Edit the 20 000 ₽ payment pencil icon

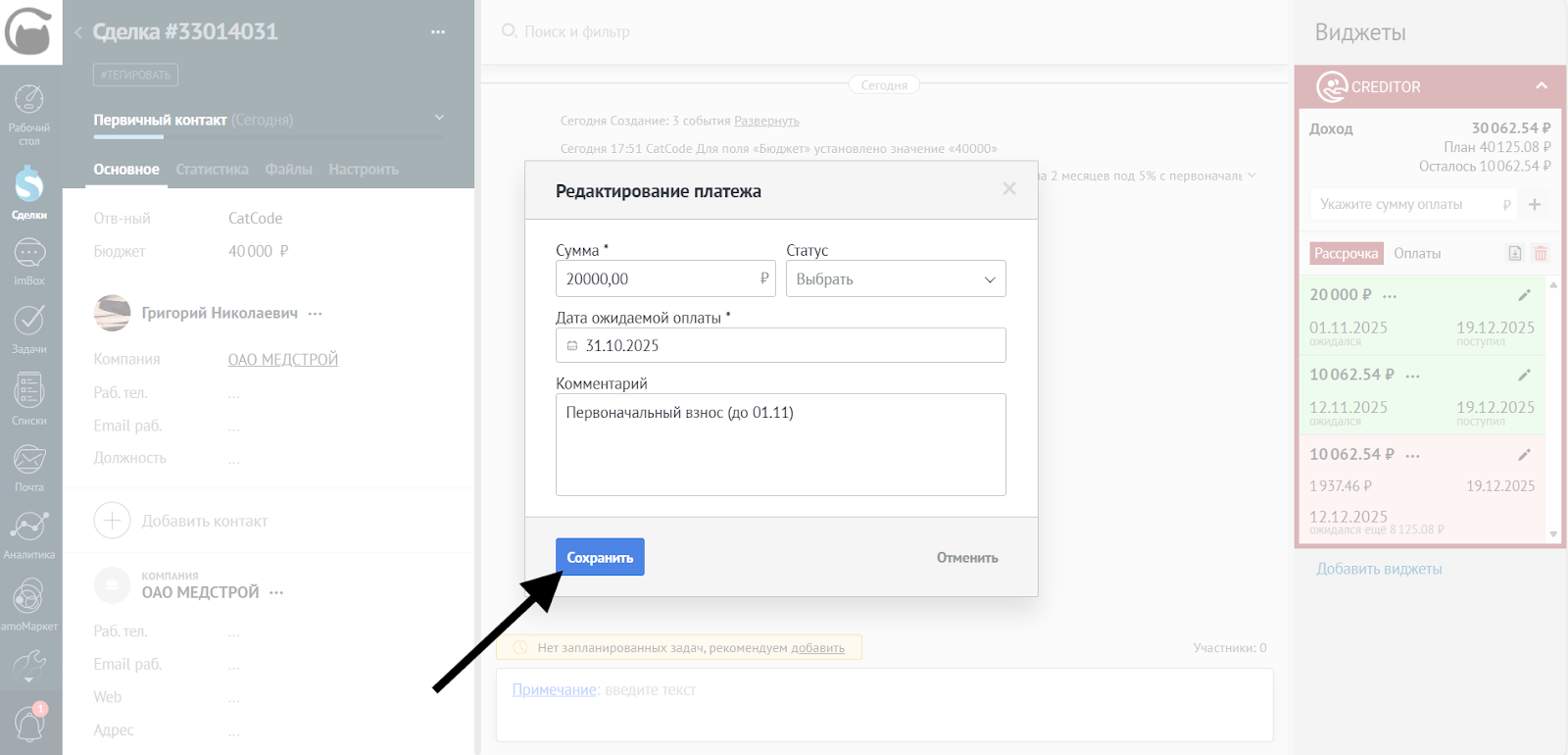[x=1524, y=295]
